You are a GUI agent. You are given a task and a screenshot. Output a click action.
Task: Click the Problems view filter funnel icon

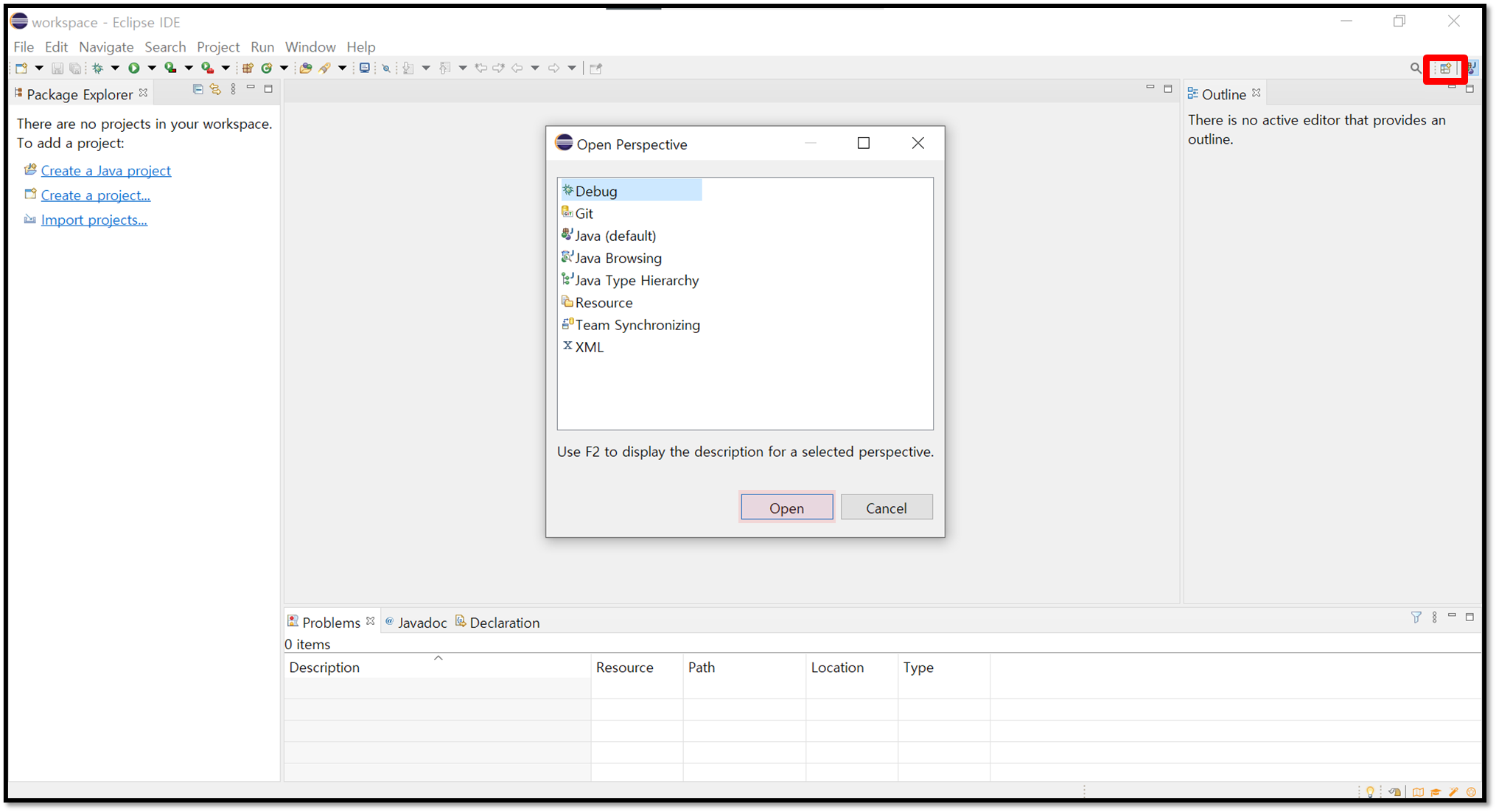(1416, 617)
